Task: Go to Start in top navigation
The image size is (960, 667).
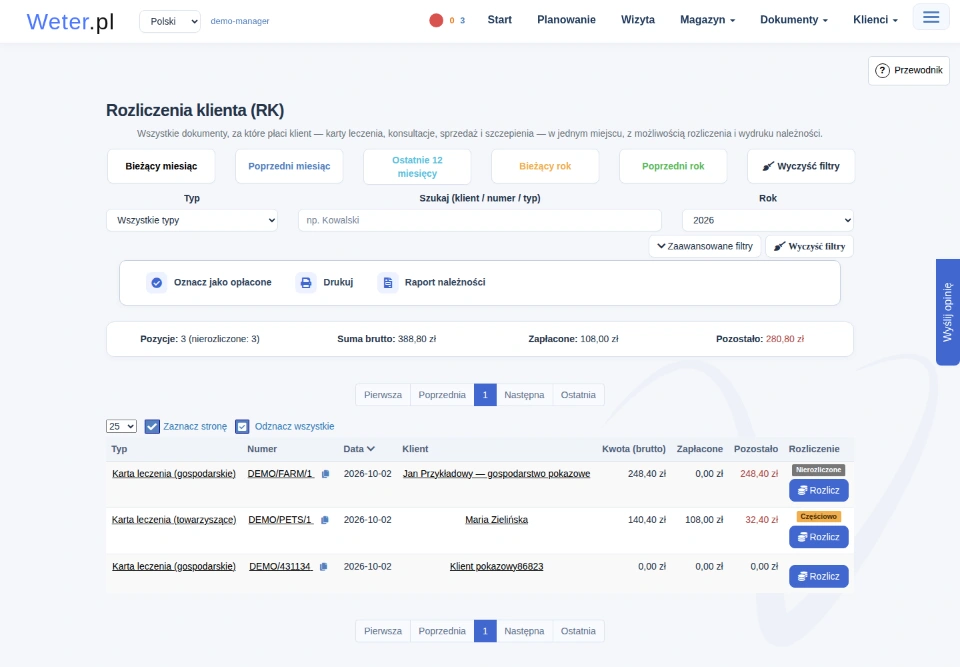Action: 500,20
